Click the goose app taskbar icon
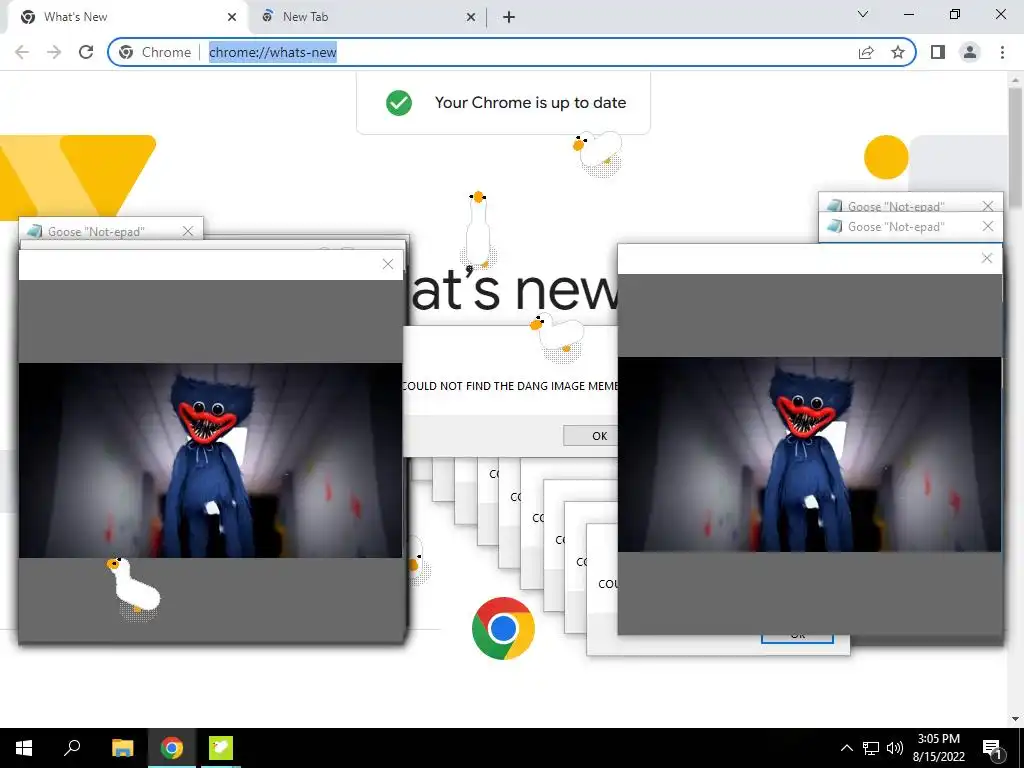The image size is (1024, 768). click(x=221, y=748)
